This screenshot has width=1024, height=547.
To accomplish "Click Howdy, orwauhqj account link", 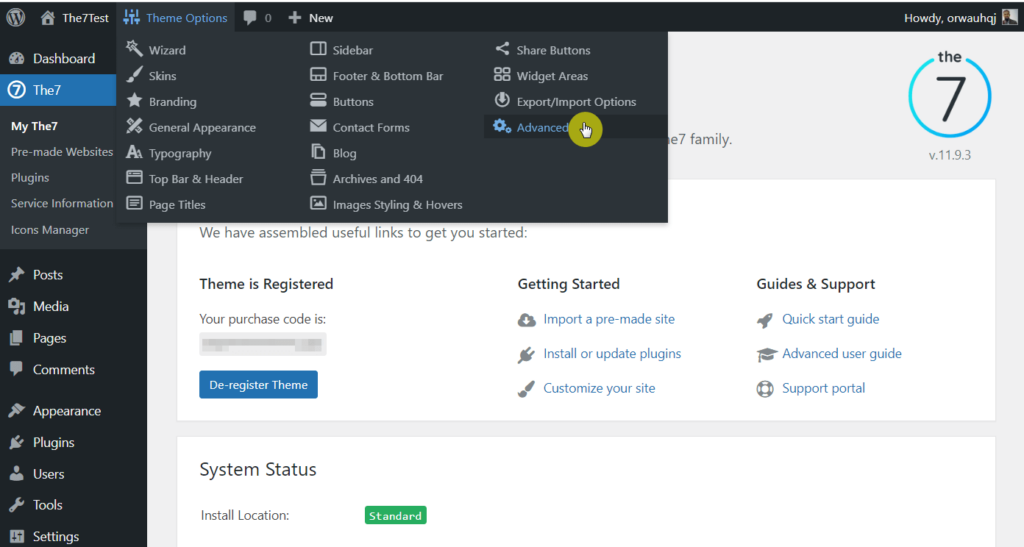I will 950,18.
